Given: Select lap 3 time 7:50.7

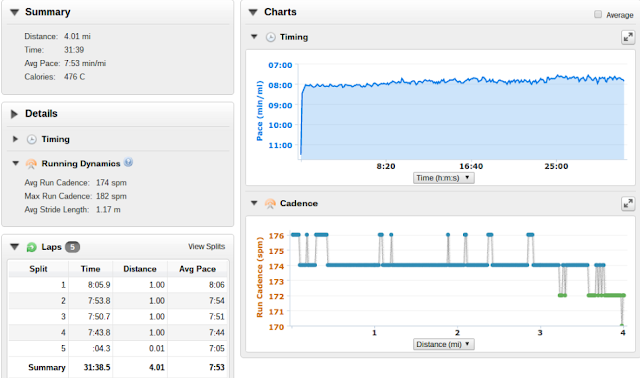Looking at the screenshot, I should click(x=99, y=317).
